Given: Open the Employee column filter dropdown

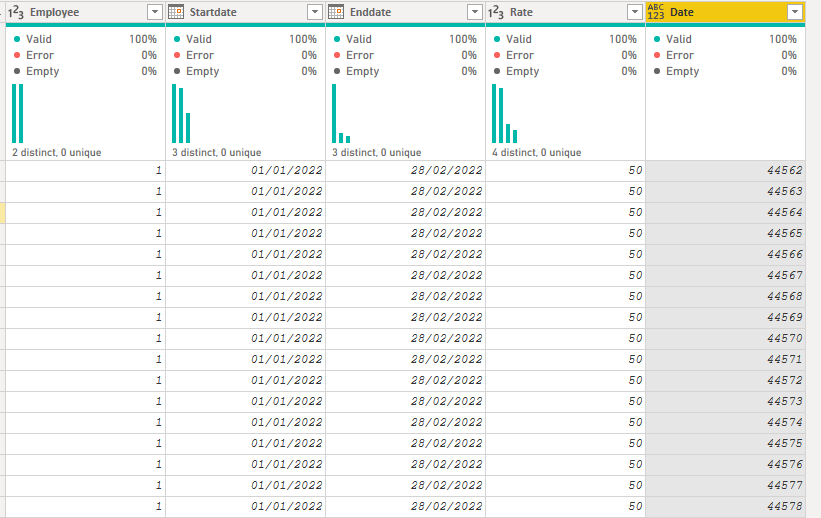Looking at the screenshot, I should (x=155, y=12).
